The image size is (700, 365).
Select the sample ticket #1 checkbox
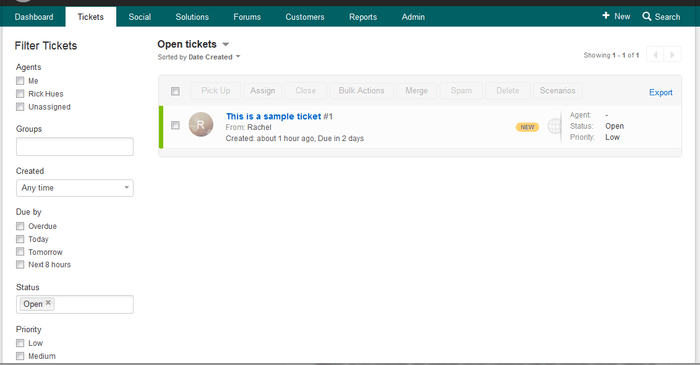(175, 125)
